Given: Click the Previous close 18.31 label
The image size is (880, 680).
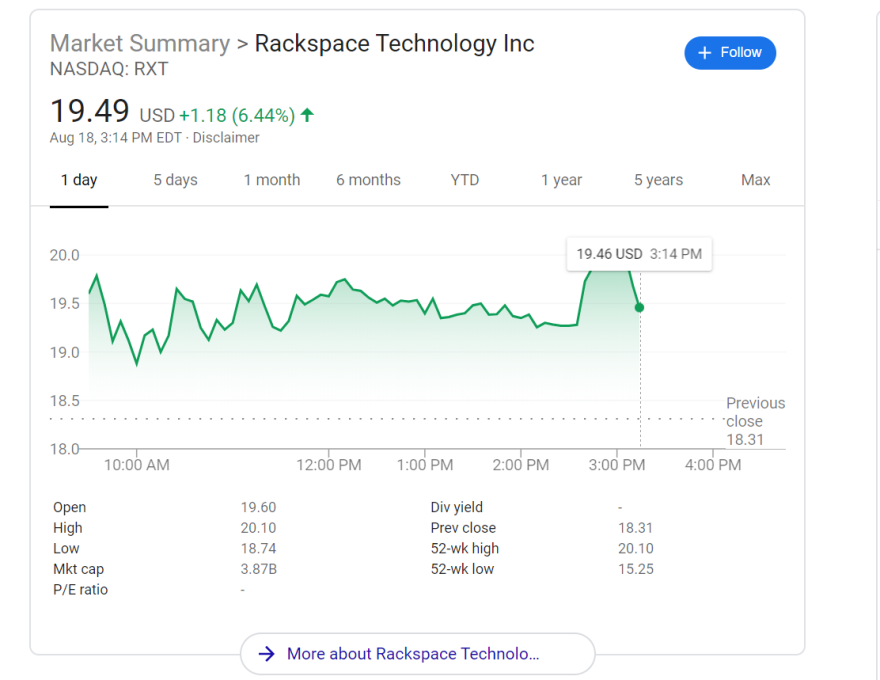Looking at the screenshot, I should [755, 421].
